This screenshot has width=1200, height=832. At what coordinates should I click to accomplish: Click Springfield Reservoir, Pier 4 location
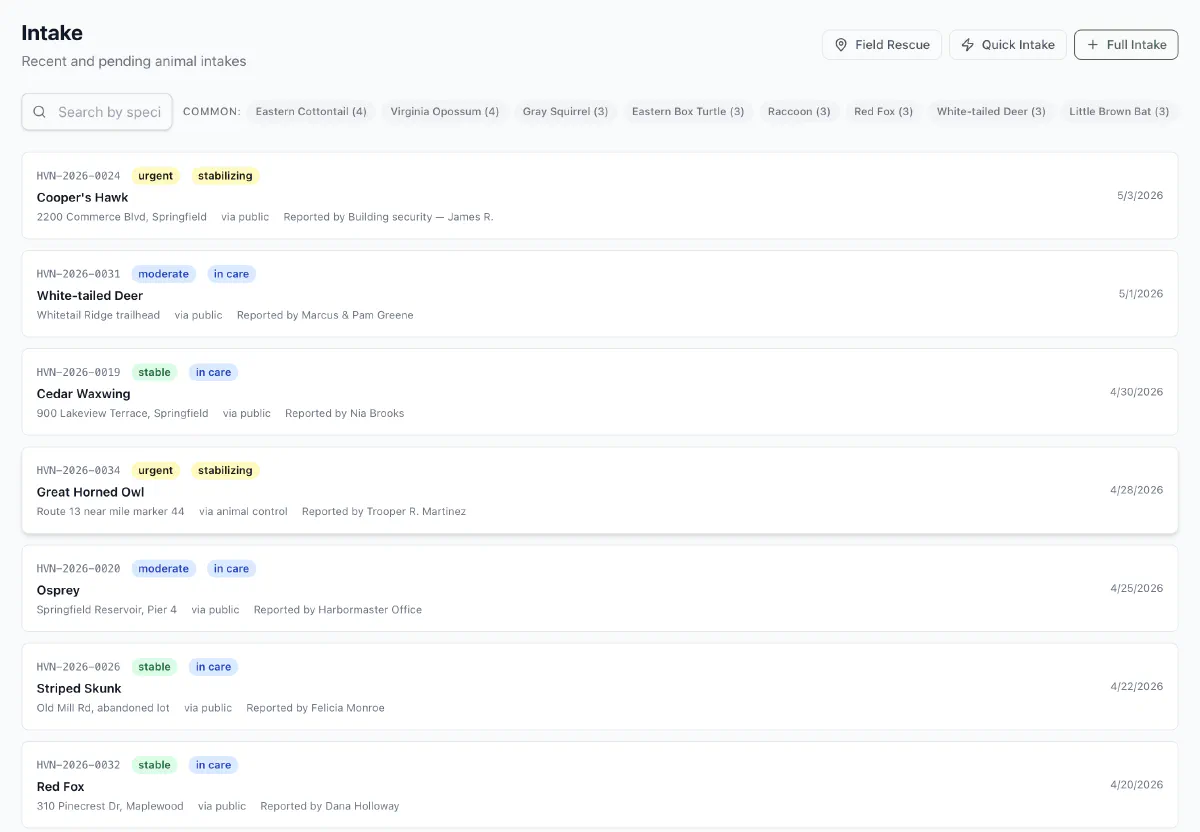pos(107,609)
